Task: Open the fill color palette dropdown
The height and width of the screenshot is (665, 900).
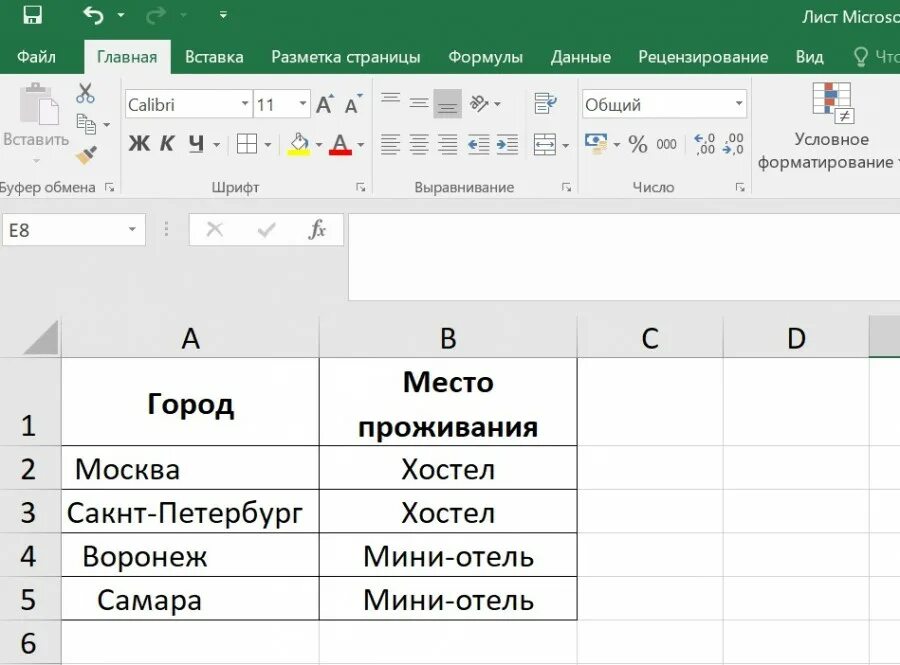Action: click(319, 145)
